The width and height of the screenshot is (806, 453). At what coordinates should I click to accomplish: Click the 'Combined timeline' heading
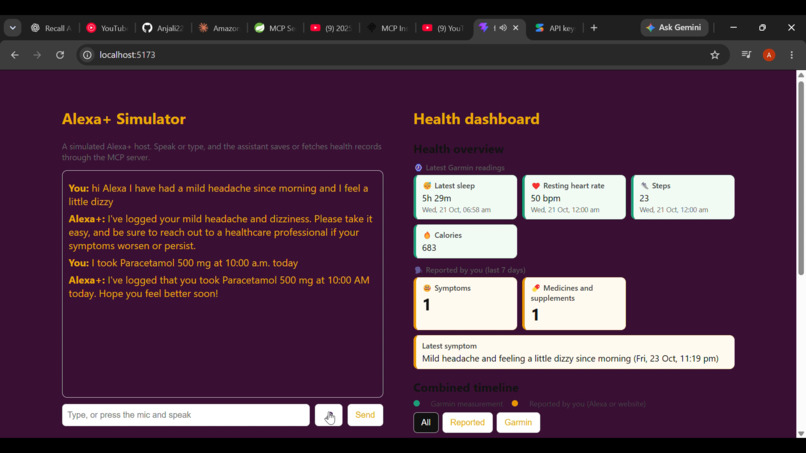(x=466, y=388)
